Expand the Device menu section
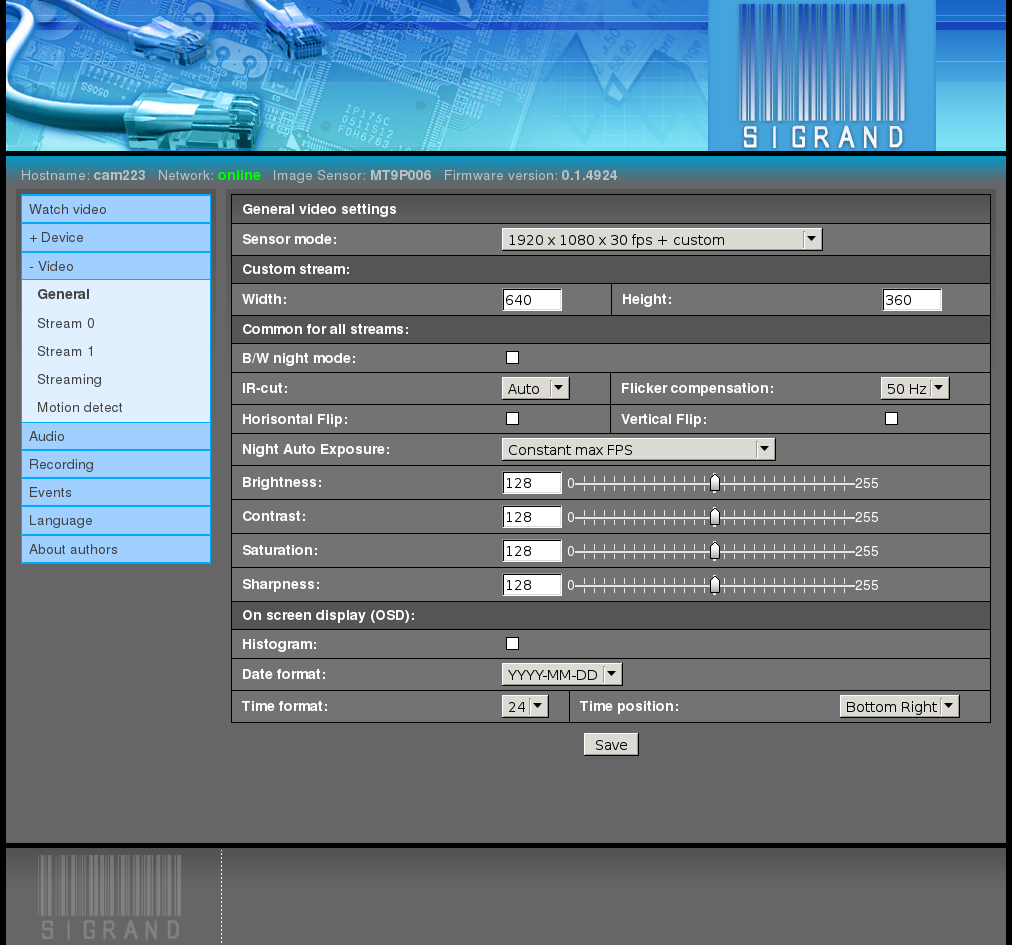1012x945 pixels. (x=116, y=238)
